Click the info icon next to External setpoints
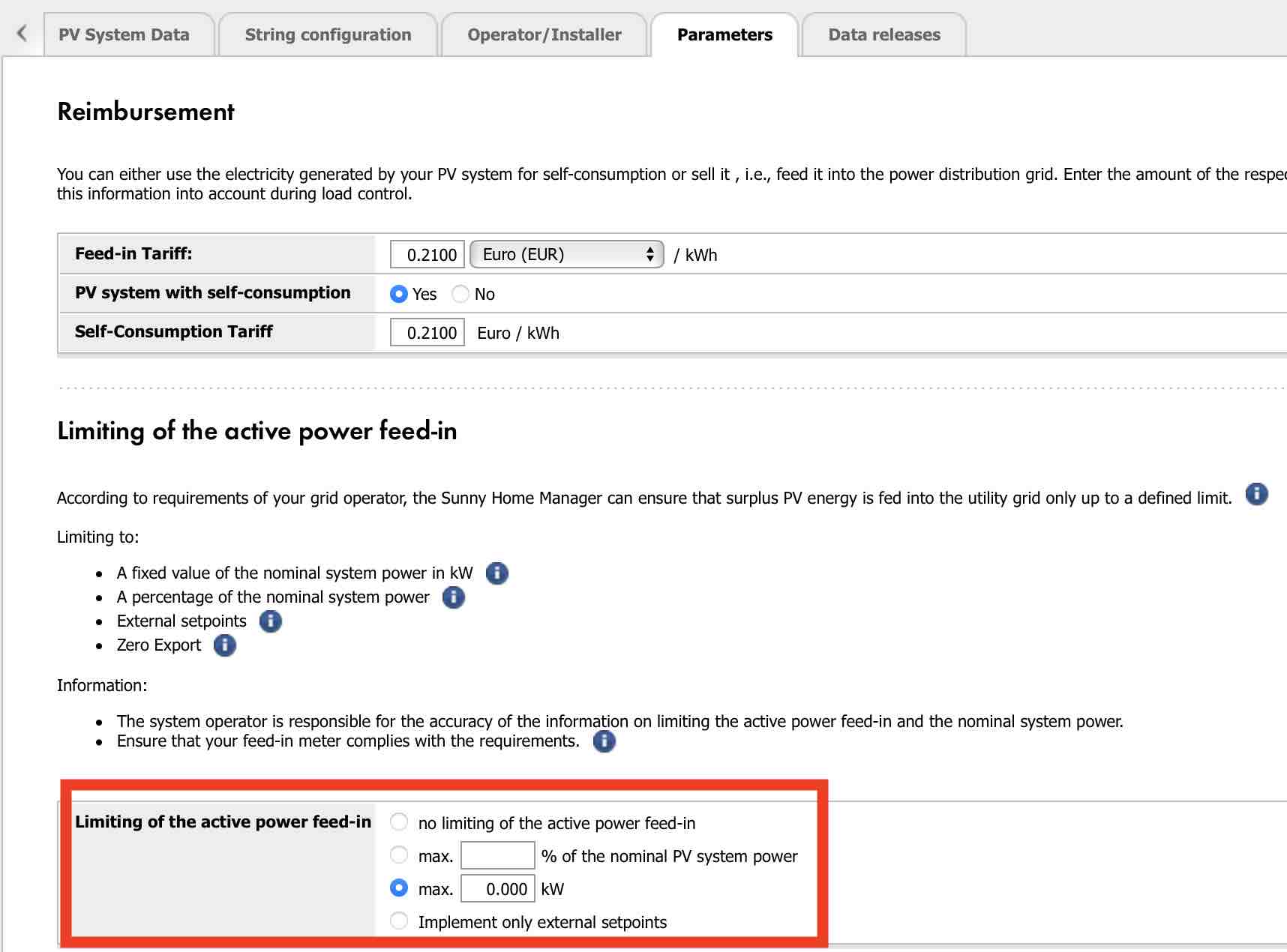This screenshot has height=952, width=1287. pyautogui.click(x=270, y=621)
